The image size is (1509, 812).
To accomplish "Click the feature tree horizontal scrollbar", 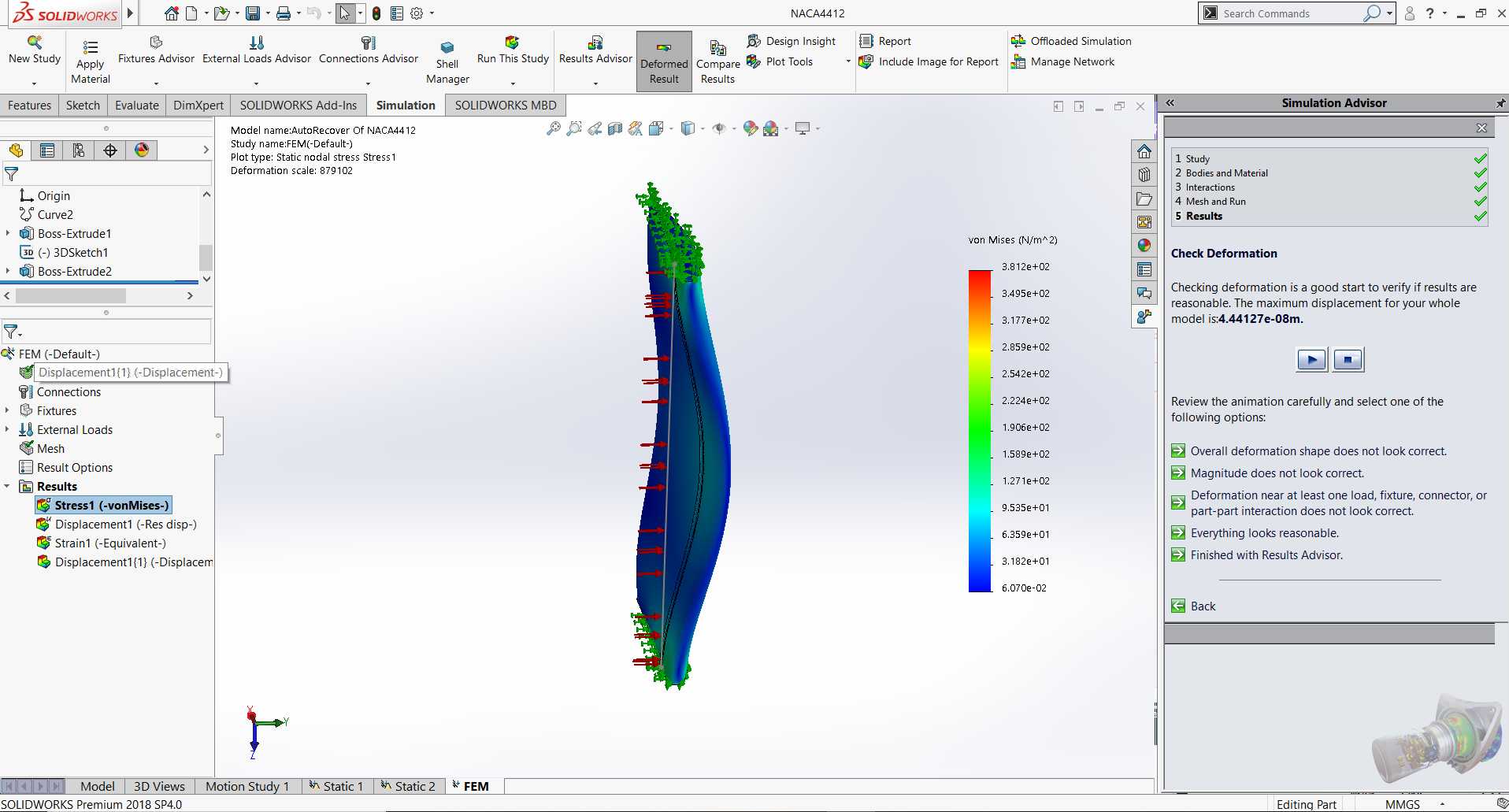I will coord(71,295).
